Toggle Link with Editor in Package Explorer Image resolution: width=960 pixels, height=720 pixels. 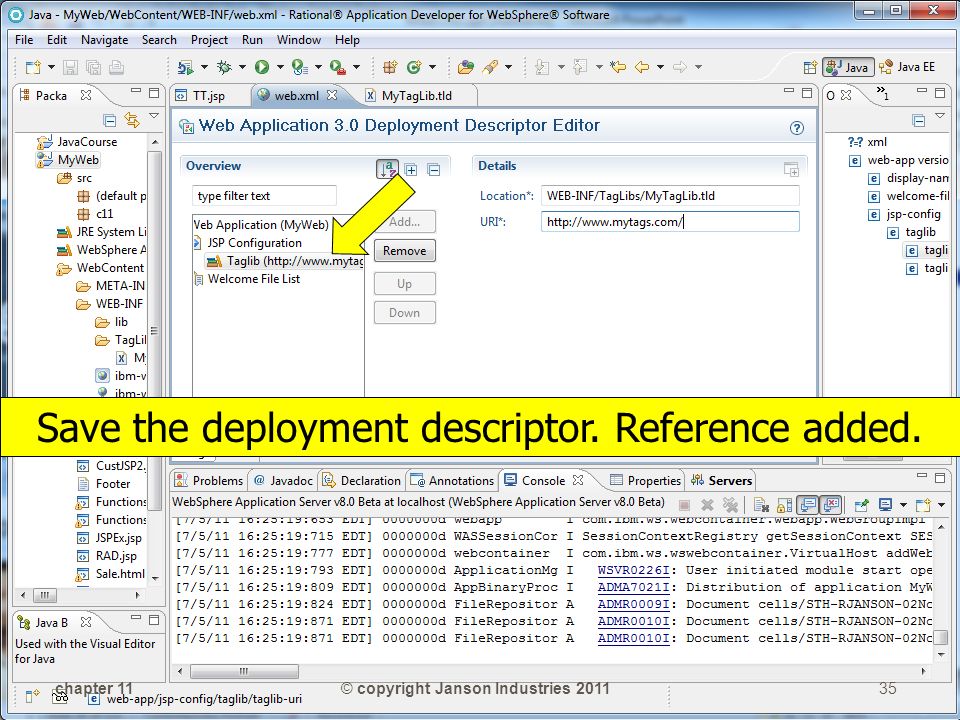(x=132, y=120)
